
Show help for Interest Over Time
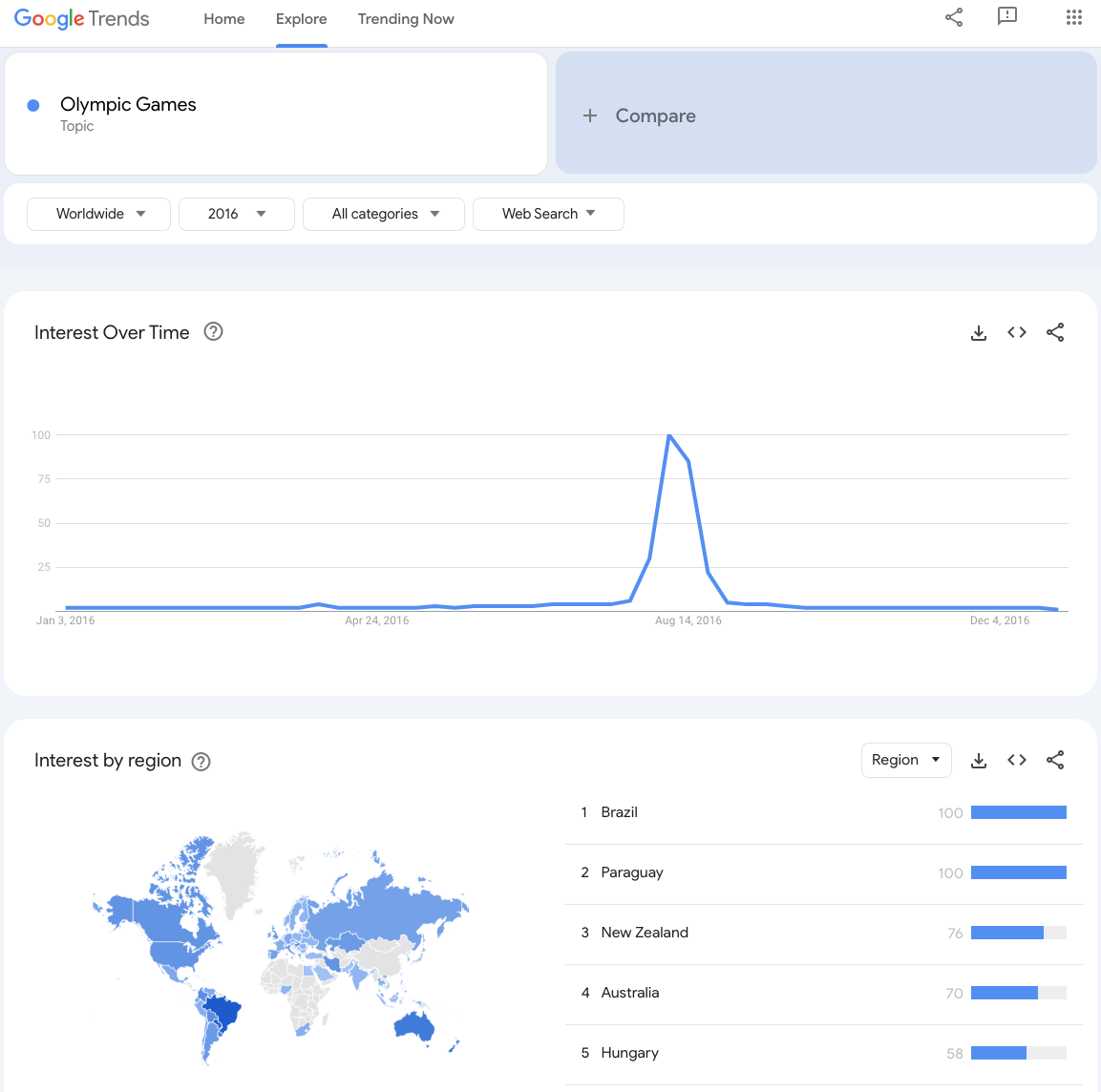[x=214, y=331]
